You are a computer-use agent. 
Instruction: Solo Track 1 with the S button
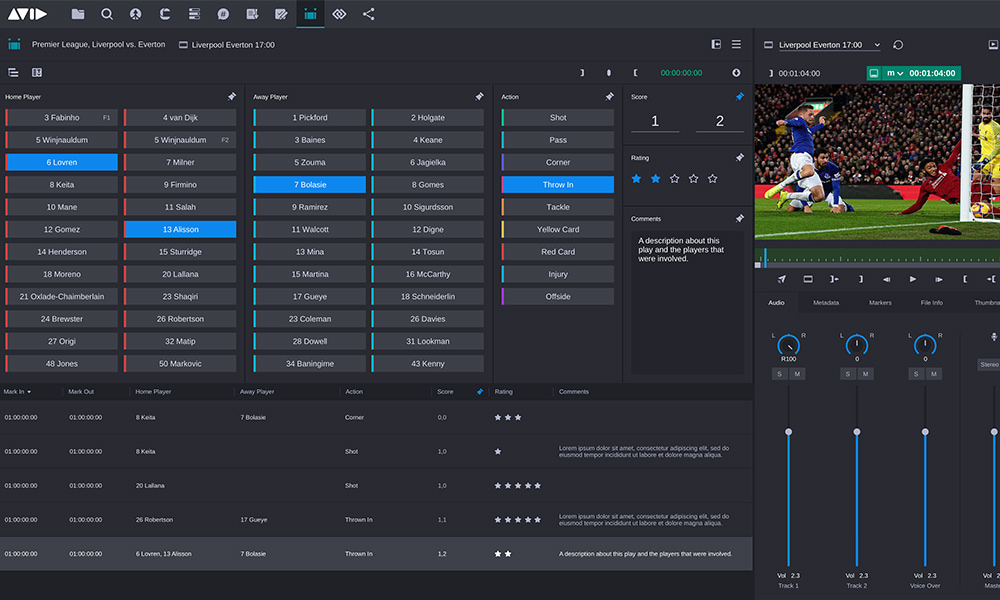(x=779, y=374)
